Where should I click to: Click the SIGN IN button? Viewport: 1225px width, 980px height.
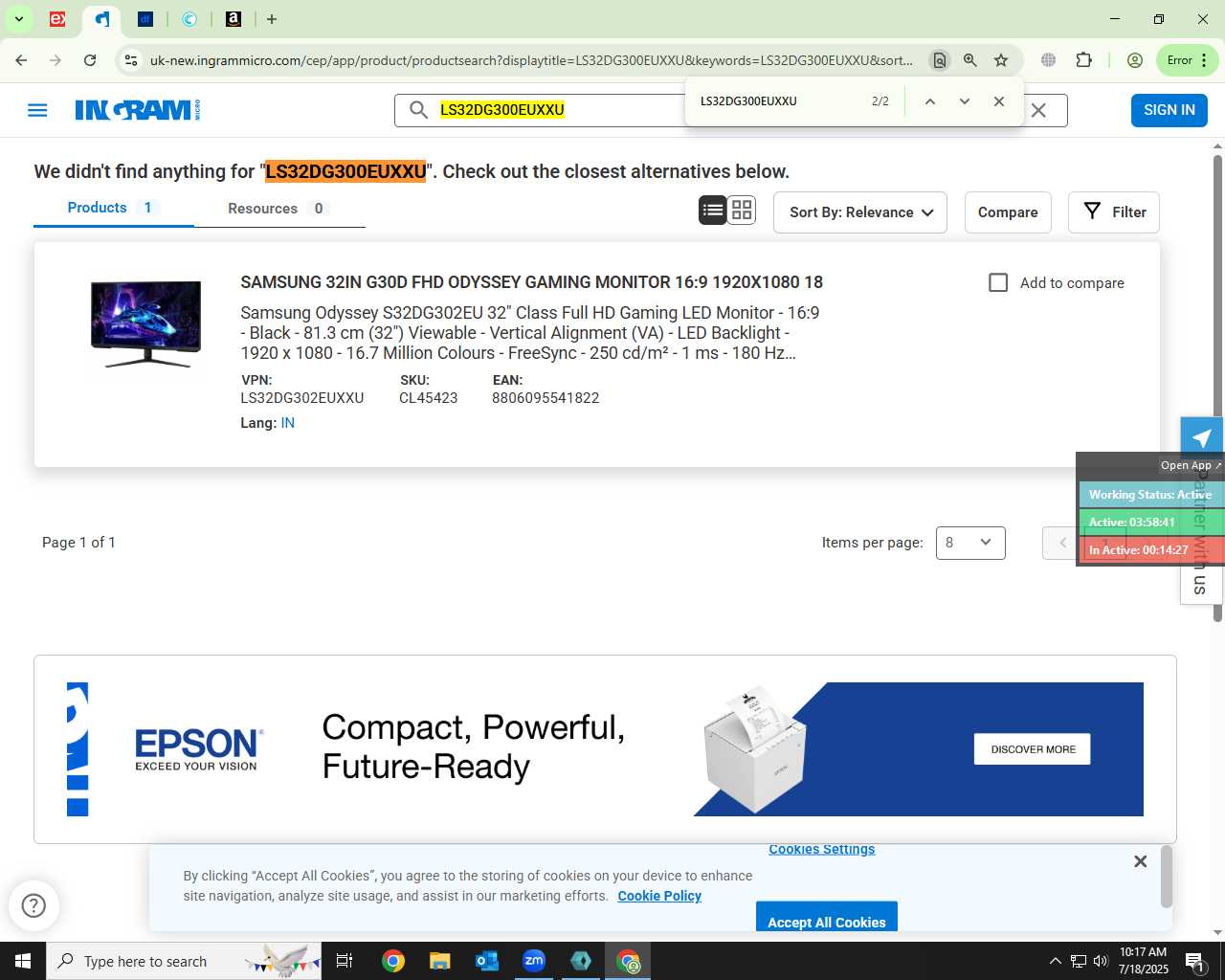tap(1169, 110)
